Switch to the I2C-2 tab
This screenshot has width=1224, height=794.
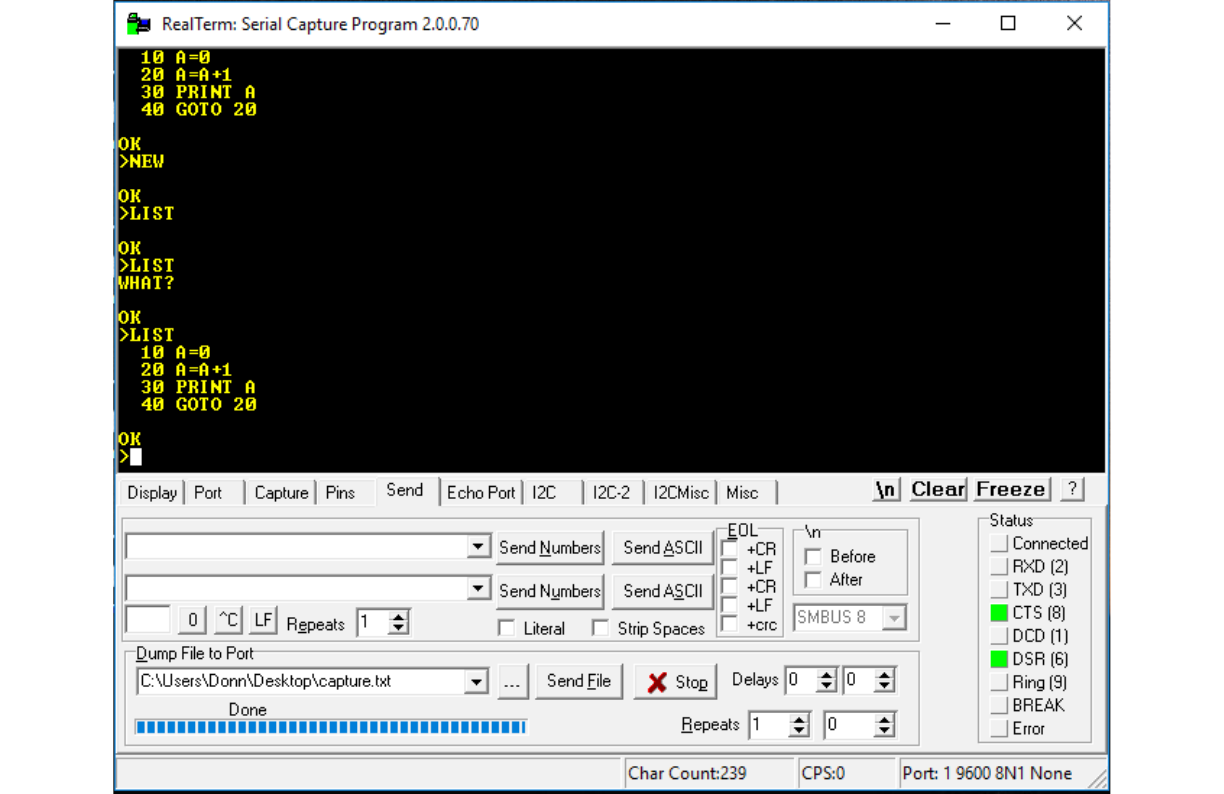(x=612, y=492)
